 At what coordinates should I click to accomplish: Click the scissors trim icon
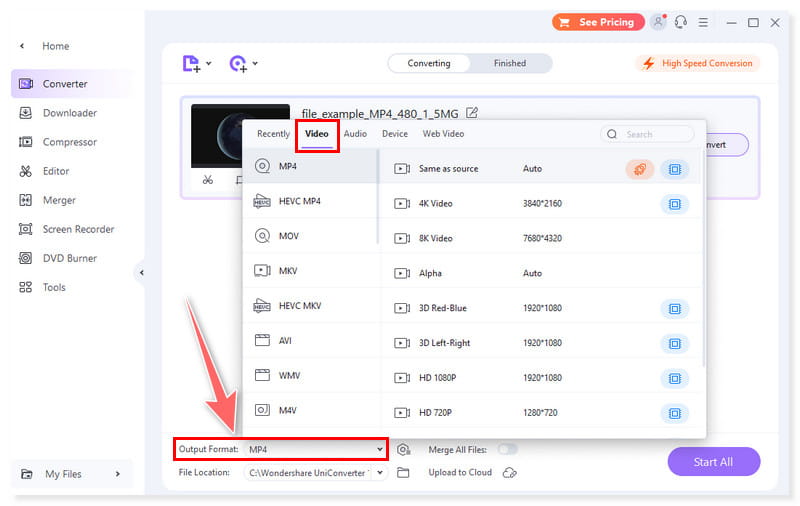click(207, 180)
